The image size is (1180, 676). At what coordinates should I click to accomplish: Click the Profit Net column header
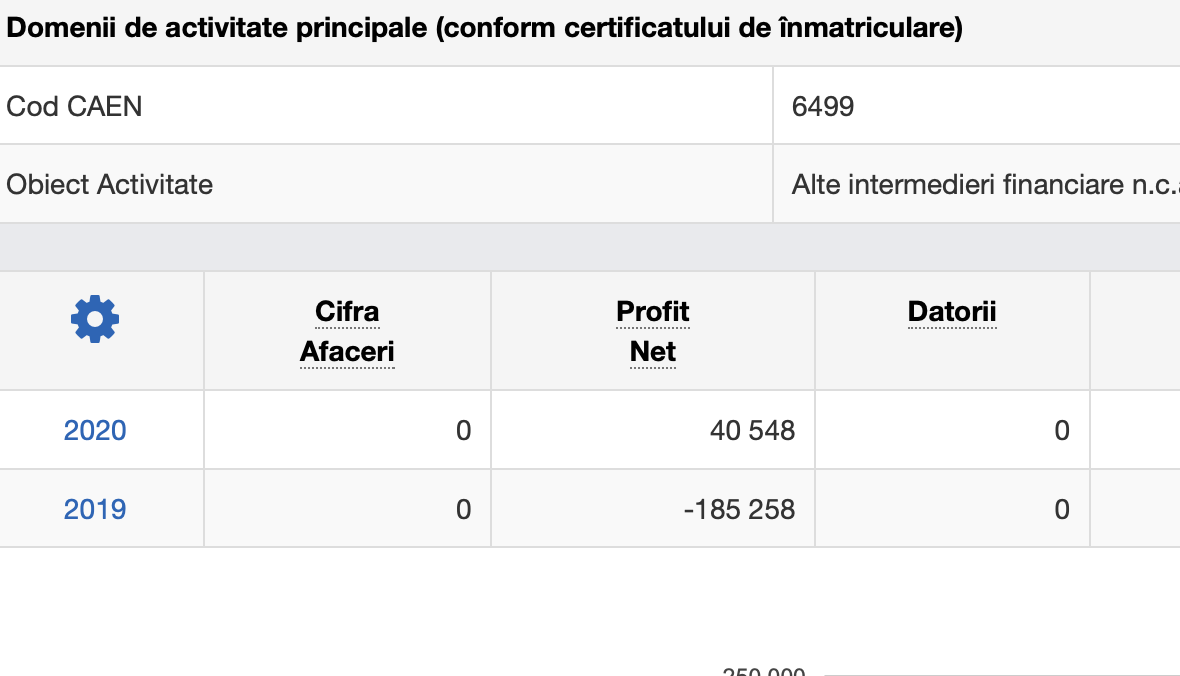click(x=653, y=331)
